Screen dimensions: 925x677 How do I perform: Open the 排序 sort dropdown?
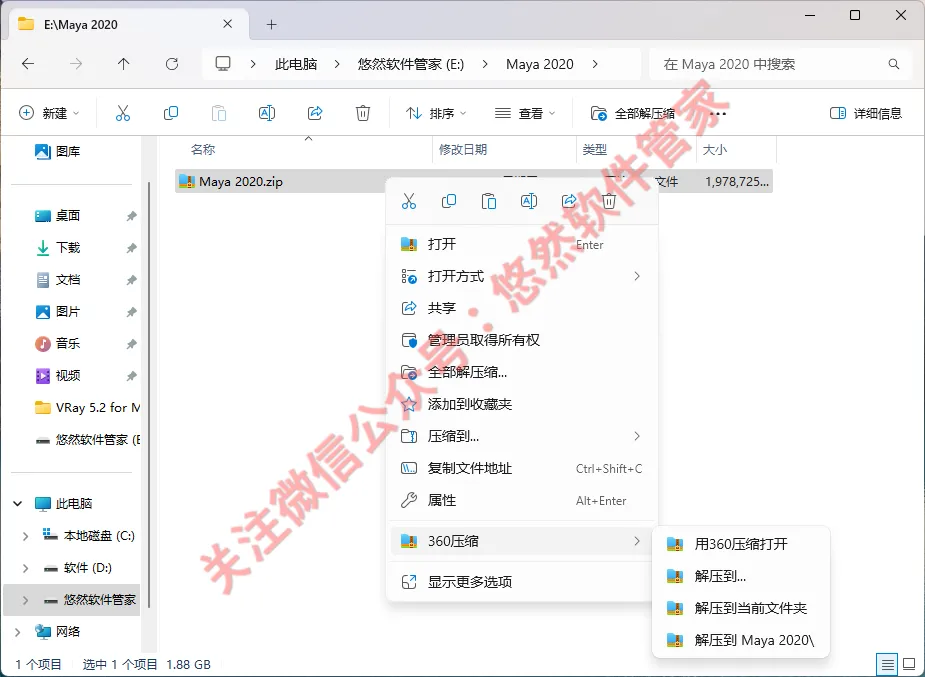(436, 113)
